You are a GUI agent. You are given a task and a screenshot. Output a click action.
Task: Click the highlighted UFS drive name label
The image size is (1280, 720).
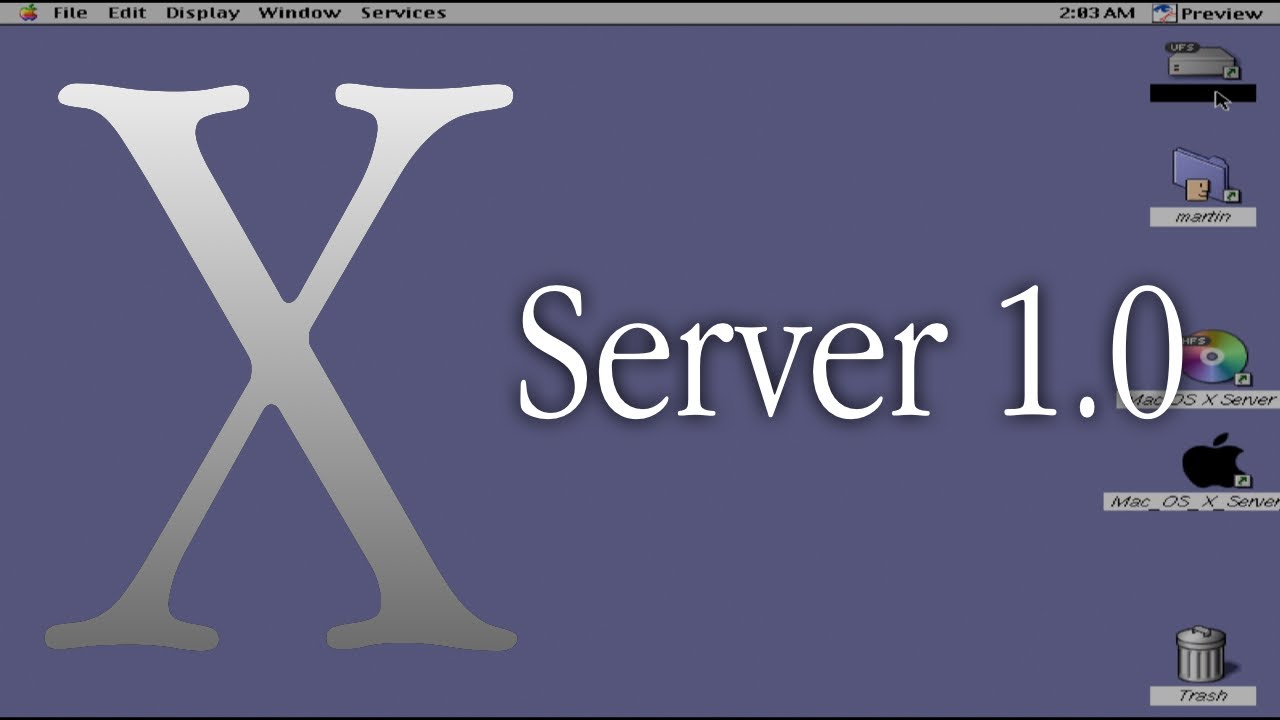coord(1203,94)
